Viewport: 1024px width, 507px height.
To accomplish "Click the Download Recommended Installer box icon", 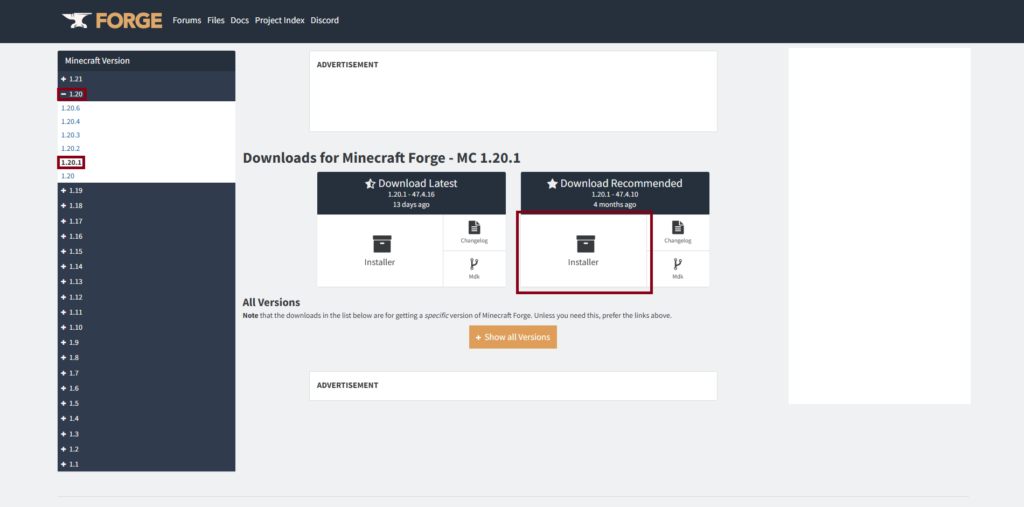I will [585, 244].
